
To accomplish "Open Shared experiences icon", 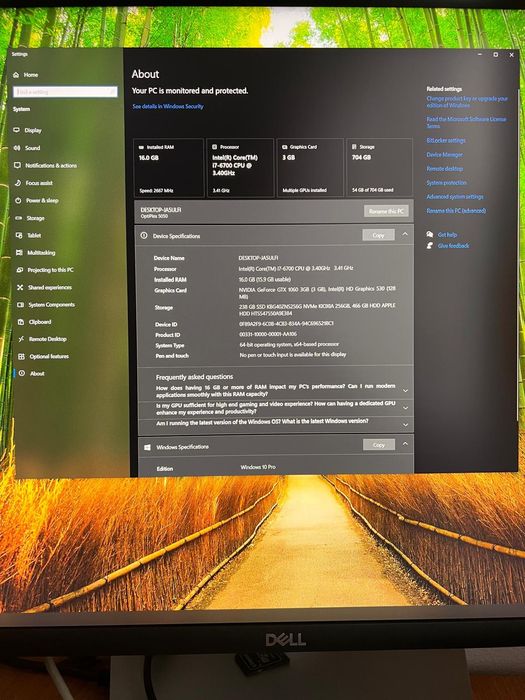I will click(20, 288).
